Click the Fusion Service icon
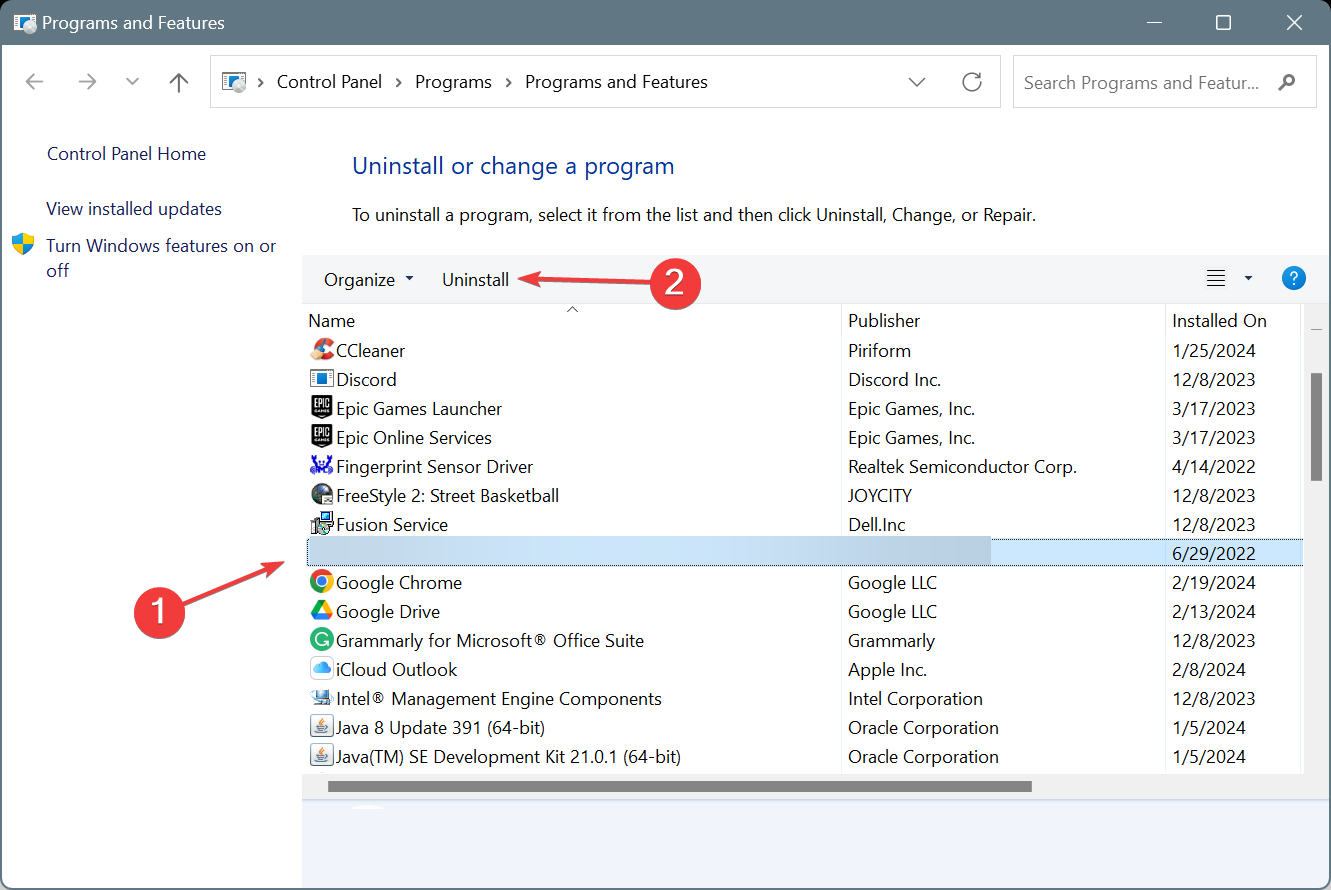Viewport: 1331px width, 890px height. pos(322,524)
